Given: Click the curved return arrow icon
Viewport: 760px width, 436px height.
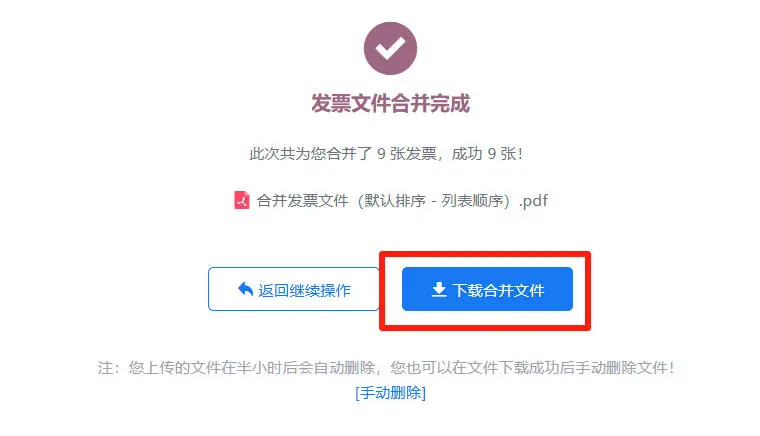Looking at the screenshot, I should (x=246, y=289).
